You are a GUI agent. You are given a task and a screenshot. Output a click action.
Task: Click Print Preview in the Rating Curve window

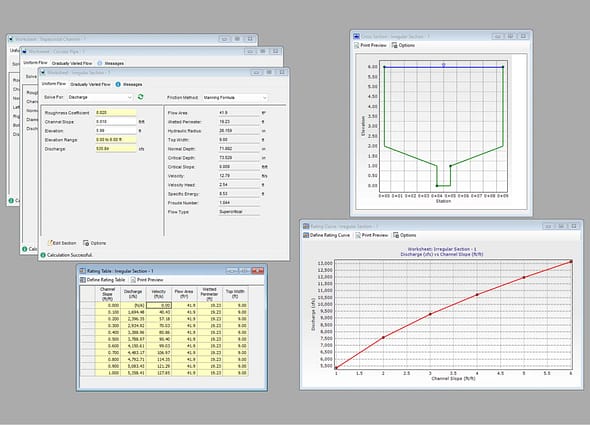coord(372,235)
